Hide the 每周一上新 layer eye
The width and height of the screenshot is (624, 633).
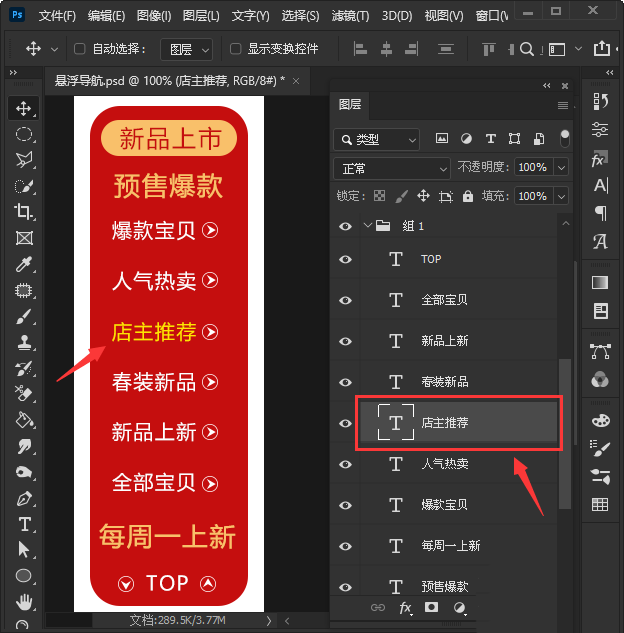click(346, 546)
